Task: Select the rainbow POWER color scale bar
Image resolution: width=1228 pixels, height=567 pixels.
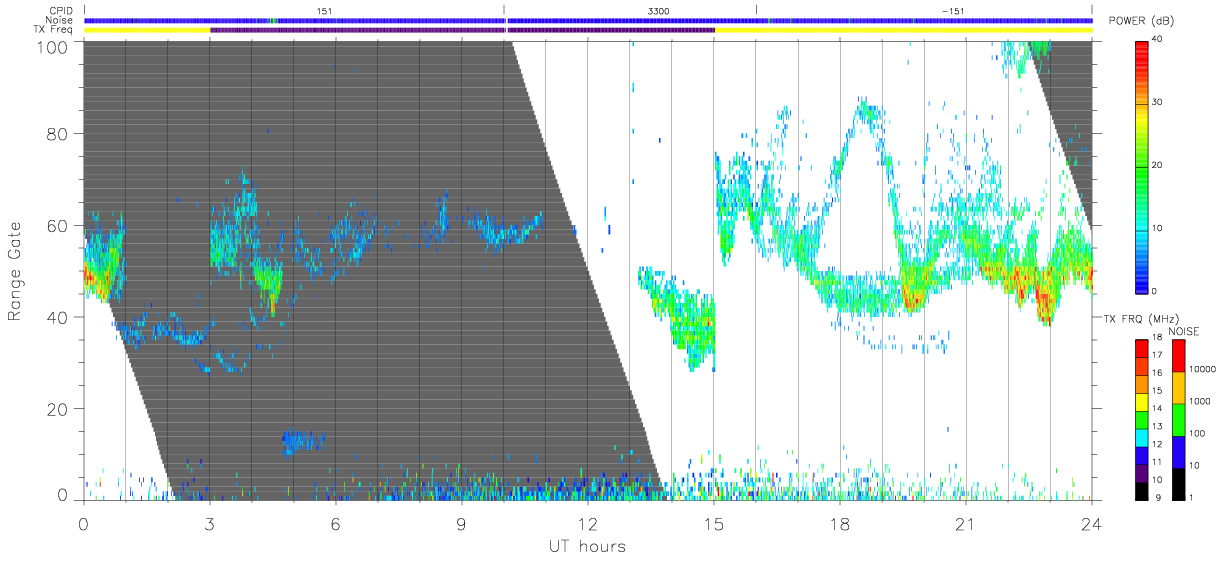Action: (1142, 166)
